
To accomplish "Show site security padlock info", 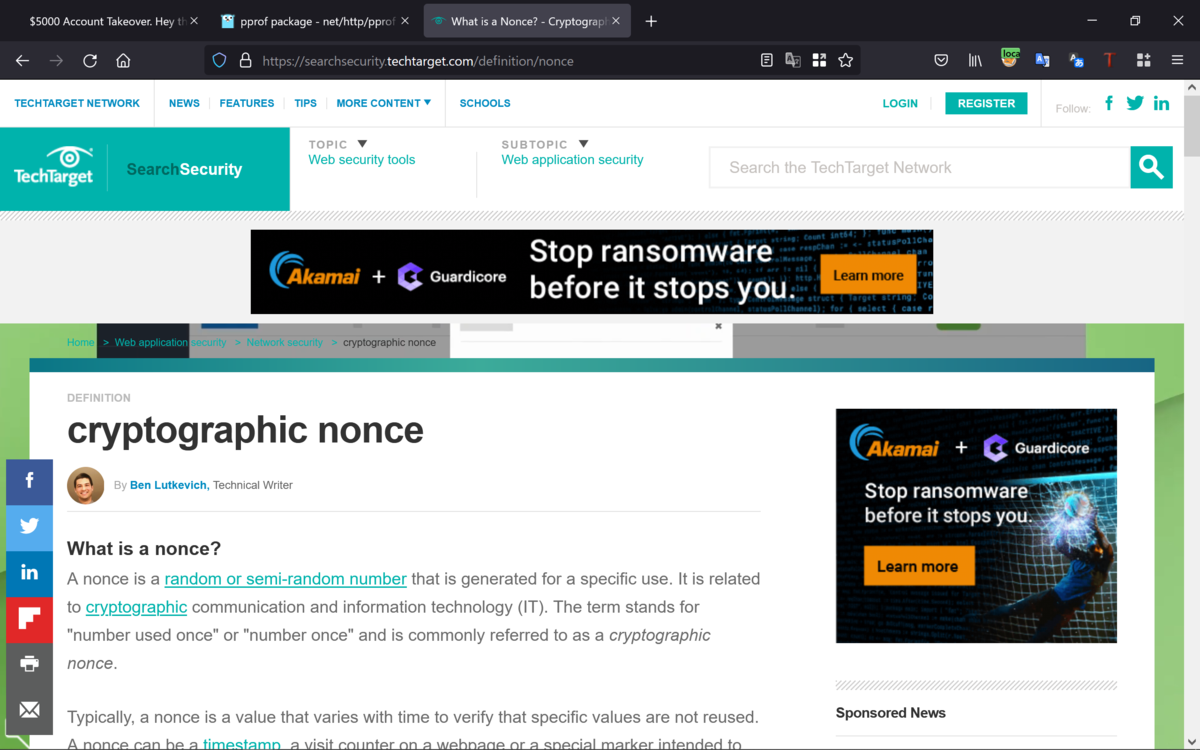I will point(245,60).
